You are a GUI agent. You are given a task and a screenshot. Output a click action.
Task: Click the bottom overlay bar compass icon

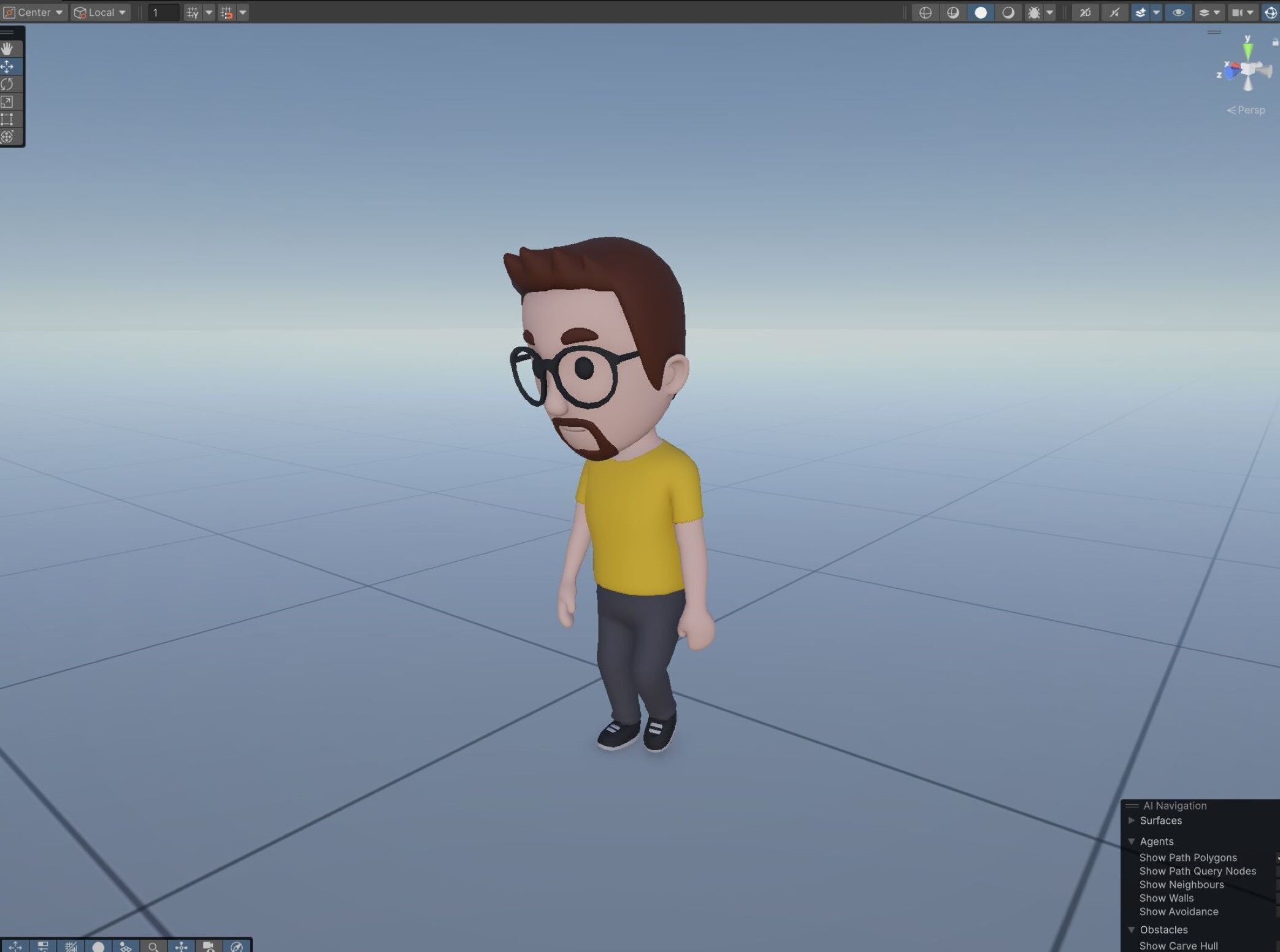(x=236, y=946)
